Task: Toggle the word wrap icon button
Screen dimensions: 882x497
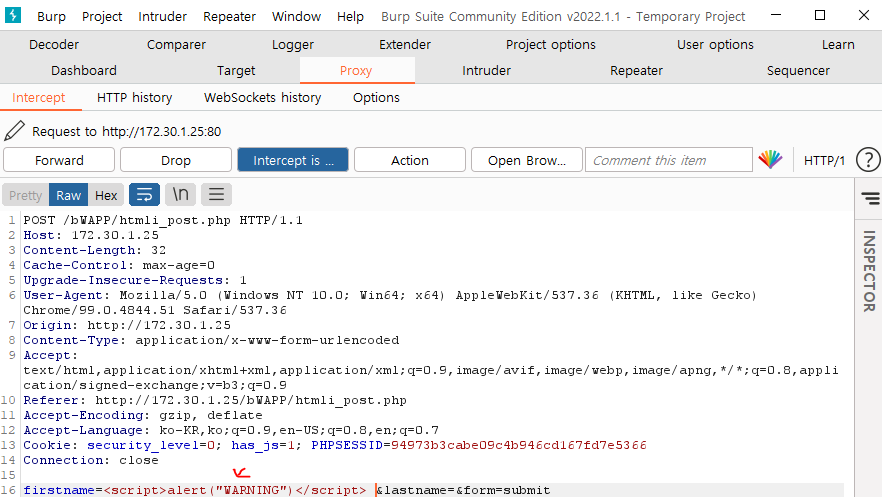Action: [144, 195]
